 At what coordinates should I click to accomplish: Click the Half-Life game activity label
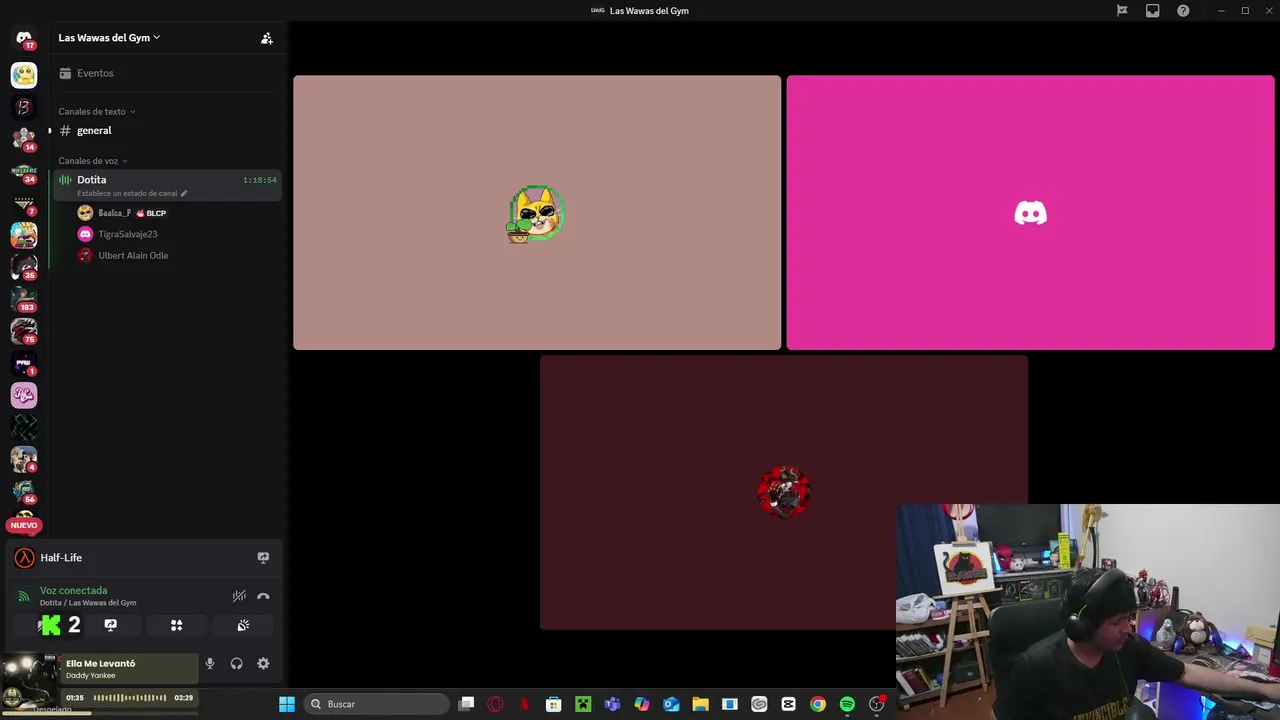point(61,557)
